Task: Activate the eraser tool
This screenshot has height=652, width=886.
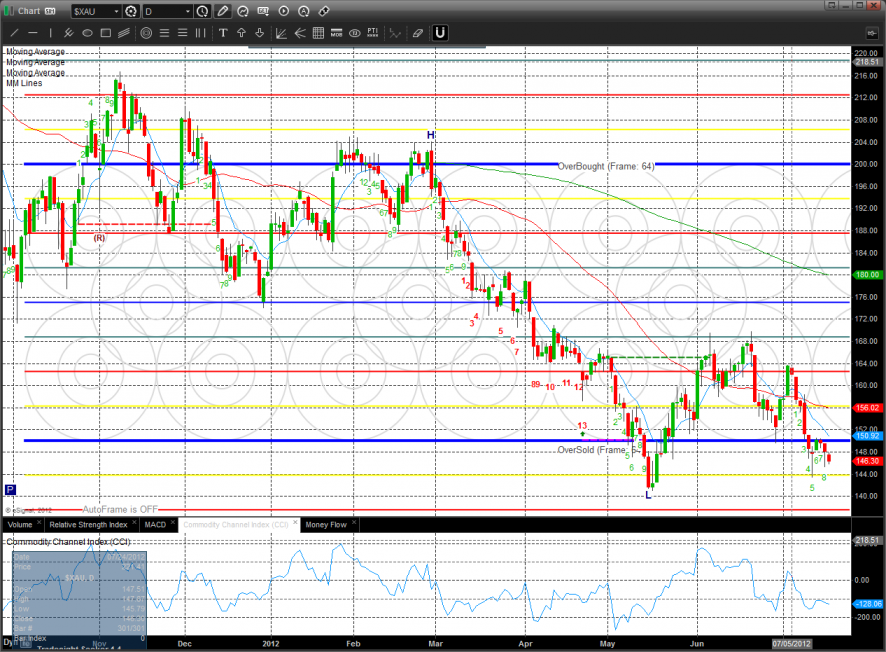Action: click(417, 33)
